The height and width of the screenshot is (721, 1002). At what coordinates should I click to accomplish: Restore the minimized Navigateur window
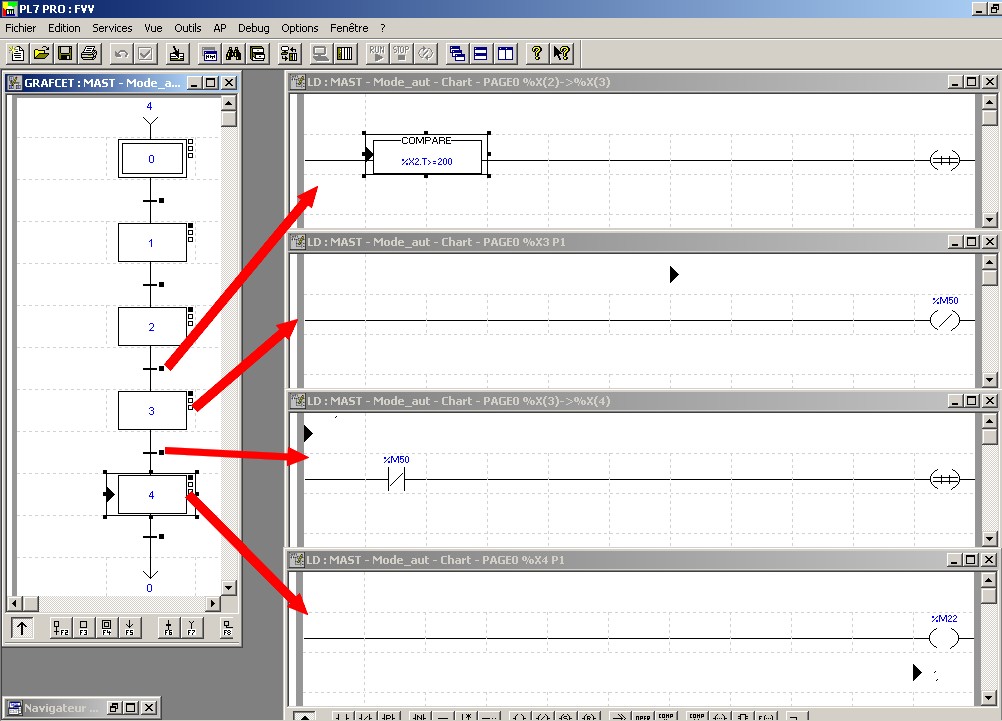tap(114, 708)
